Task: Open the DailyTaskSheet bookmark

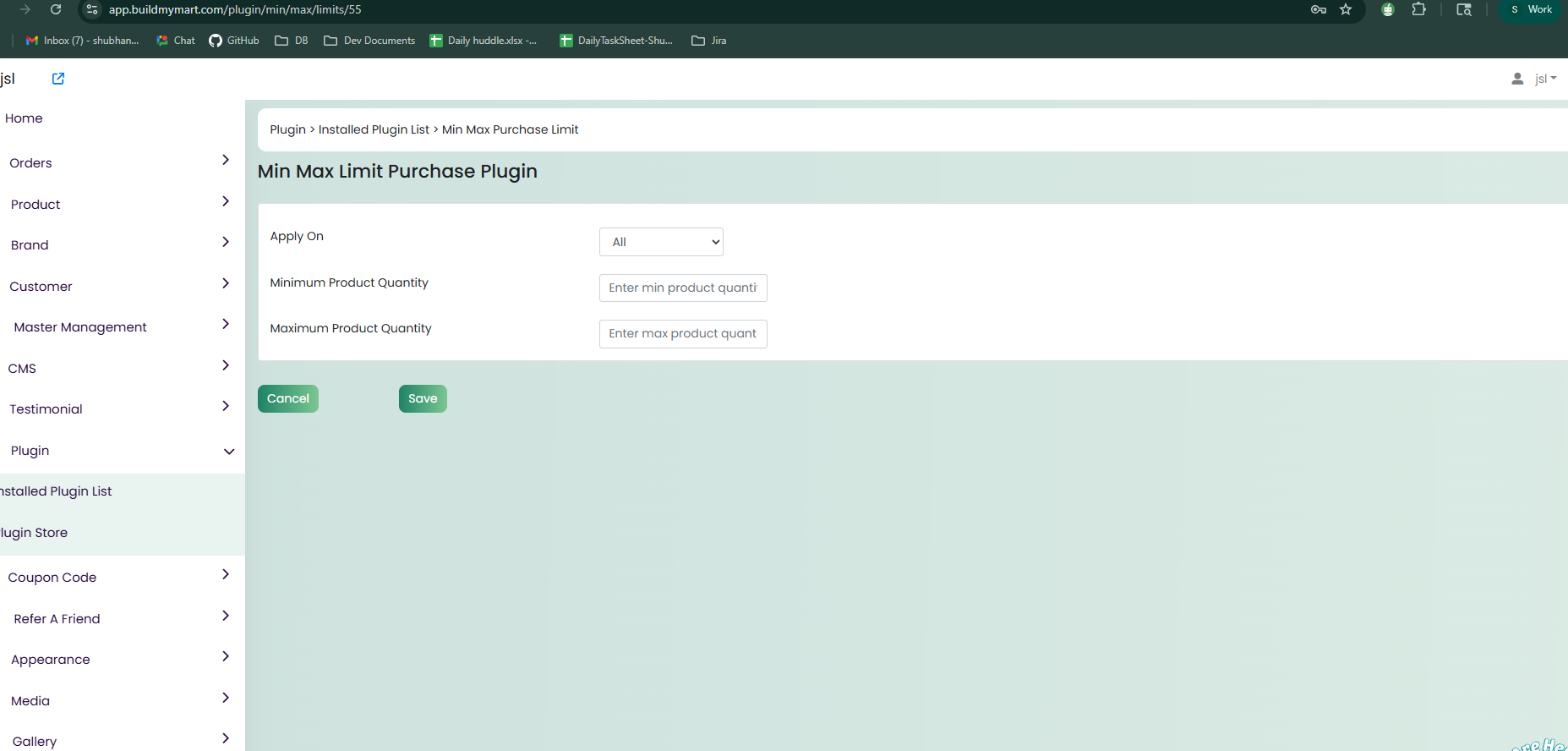Action: [616, 41]
